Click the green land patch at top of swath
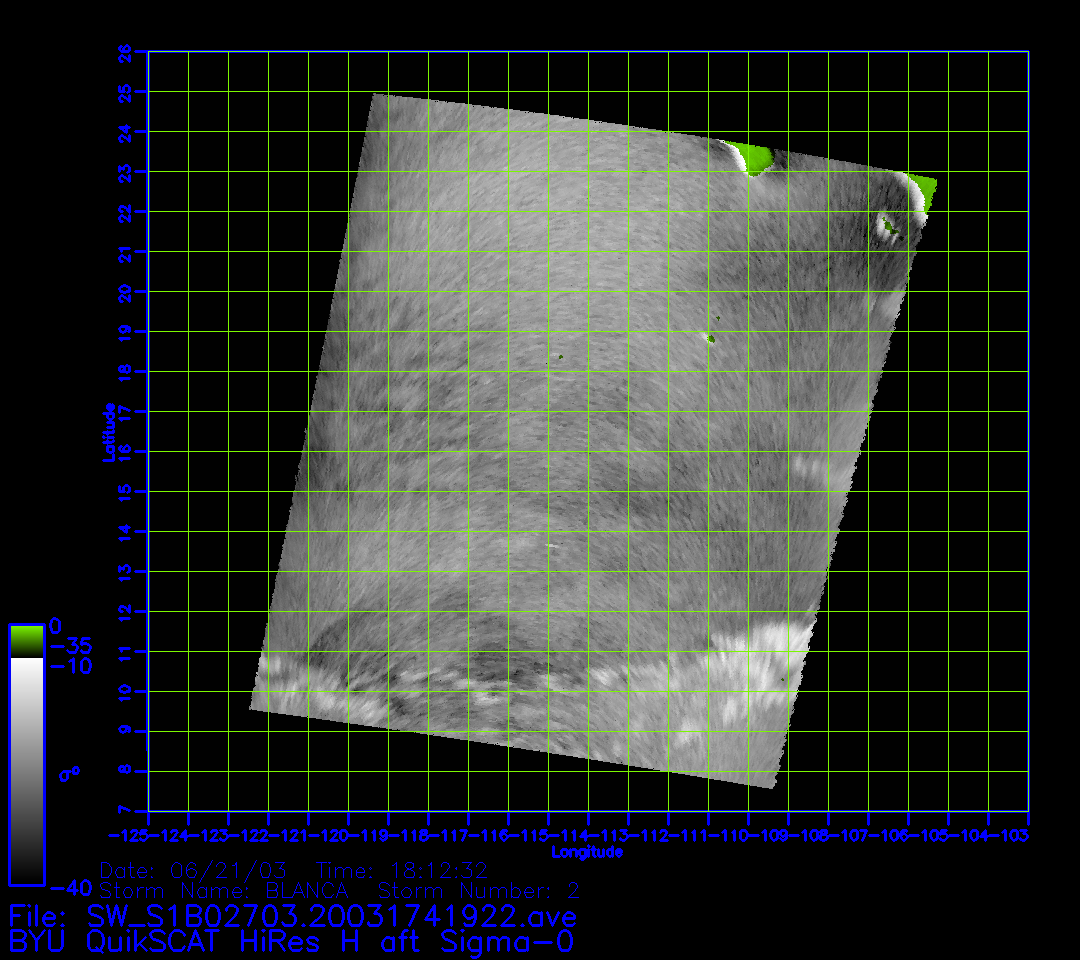1080x960 pixels. point(754,157)
